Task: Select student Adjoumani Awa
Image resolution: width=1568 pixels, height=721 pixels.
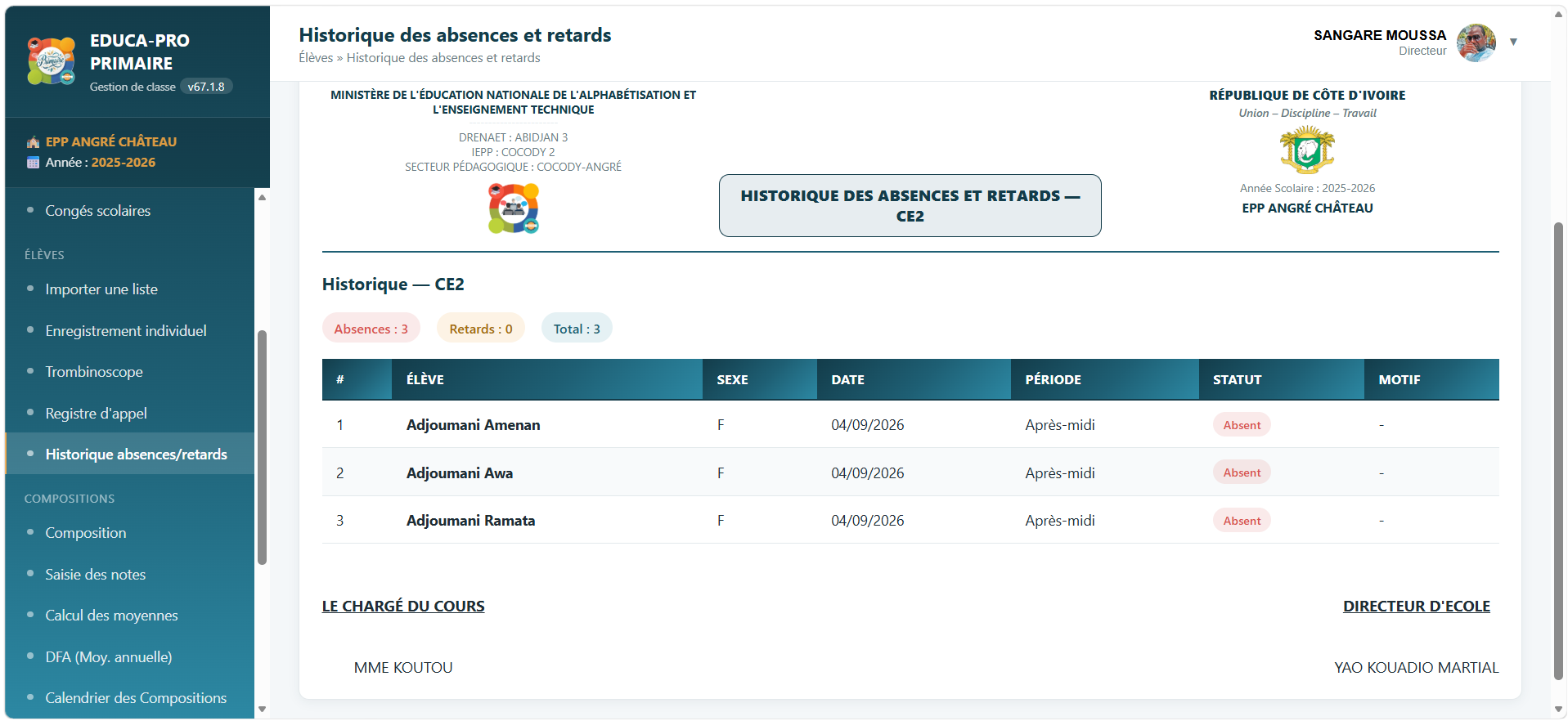Action: click(459, 473)
